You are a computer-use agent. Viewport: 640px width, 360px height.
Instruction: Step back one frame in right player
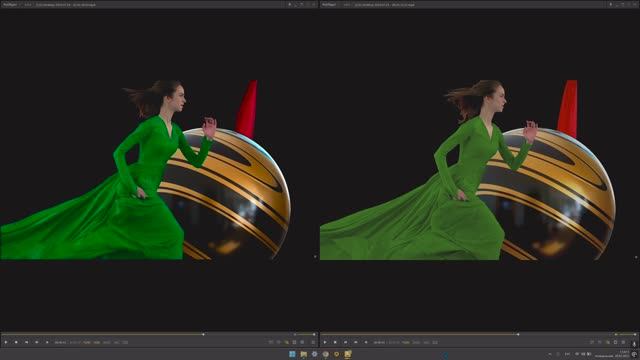pos(345,342)
